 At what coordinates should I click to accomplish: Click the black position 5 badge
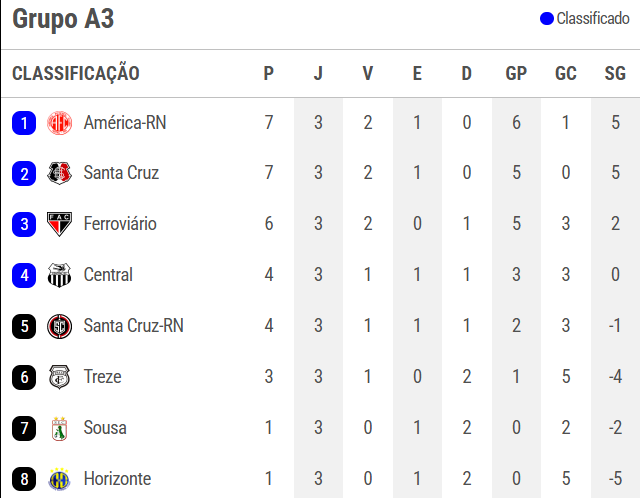24,326
